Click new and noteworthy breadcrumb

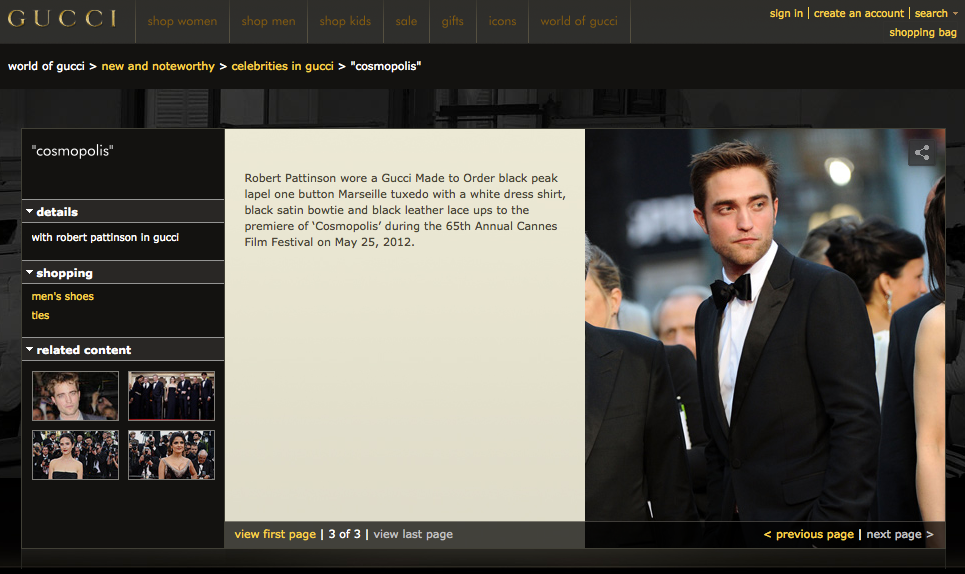pyautogui.click(x=158, y=66)
